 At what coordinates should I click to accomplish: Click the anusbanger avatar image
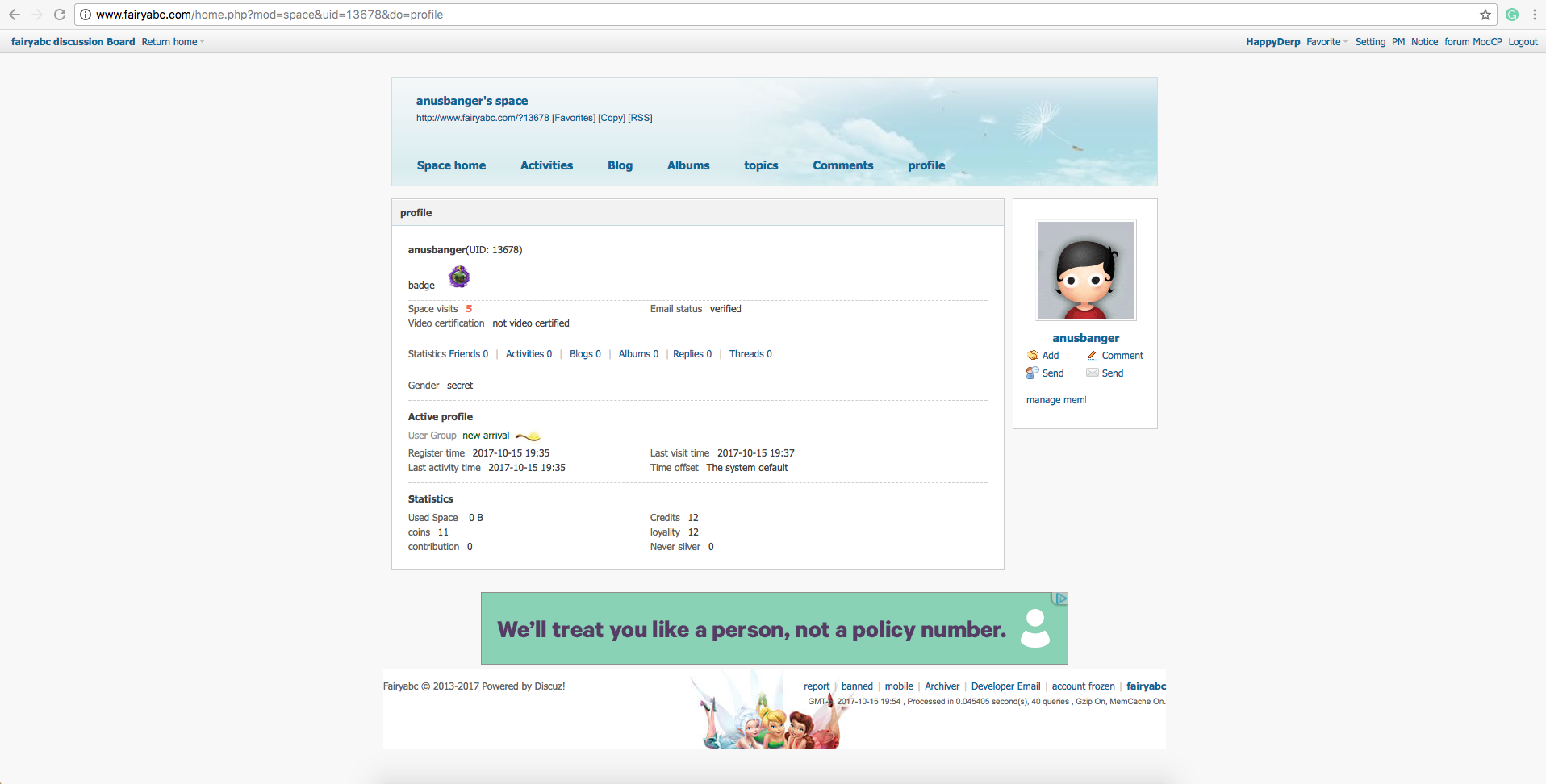click(x=1085, y=270)
